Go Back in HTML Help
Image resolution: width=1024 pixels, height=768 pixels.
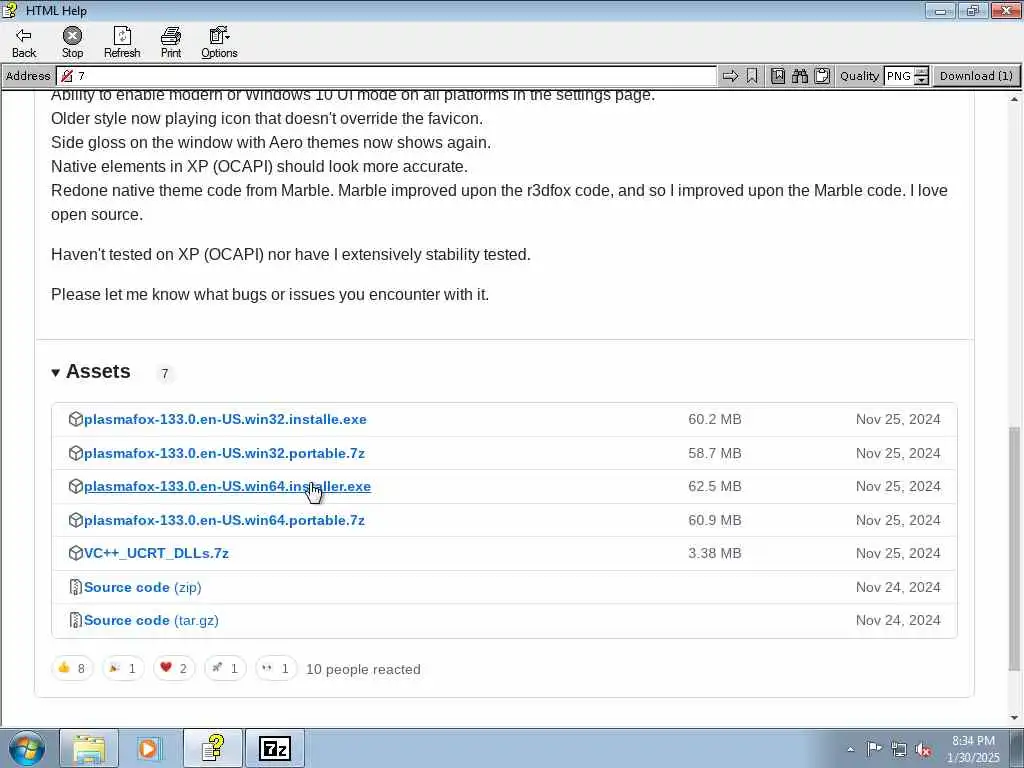[24, 43]
